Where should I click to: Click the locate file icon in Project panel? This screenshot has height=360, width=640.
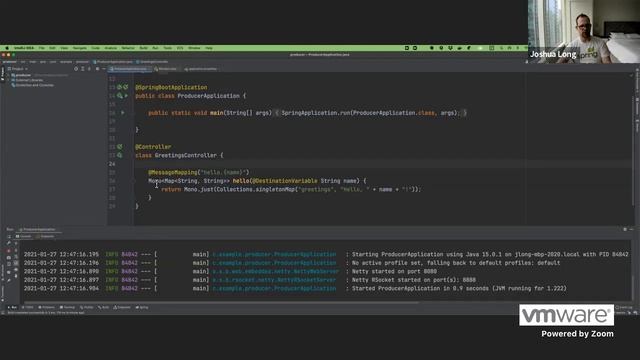[76, 69]
